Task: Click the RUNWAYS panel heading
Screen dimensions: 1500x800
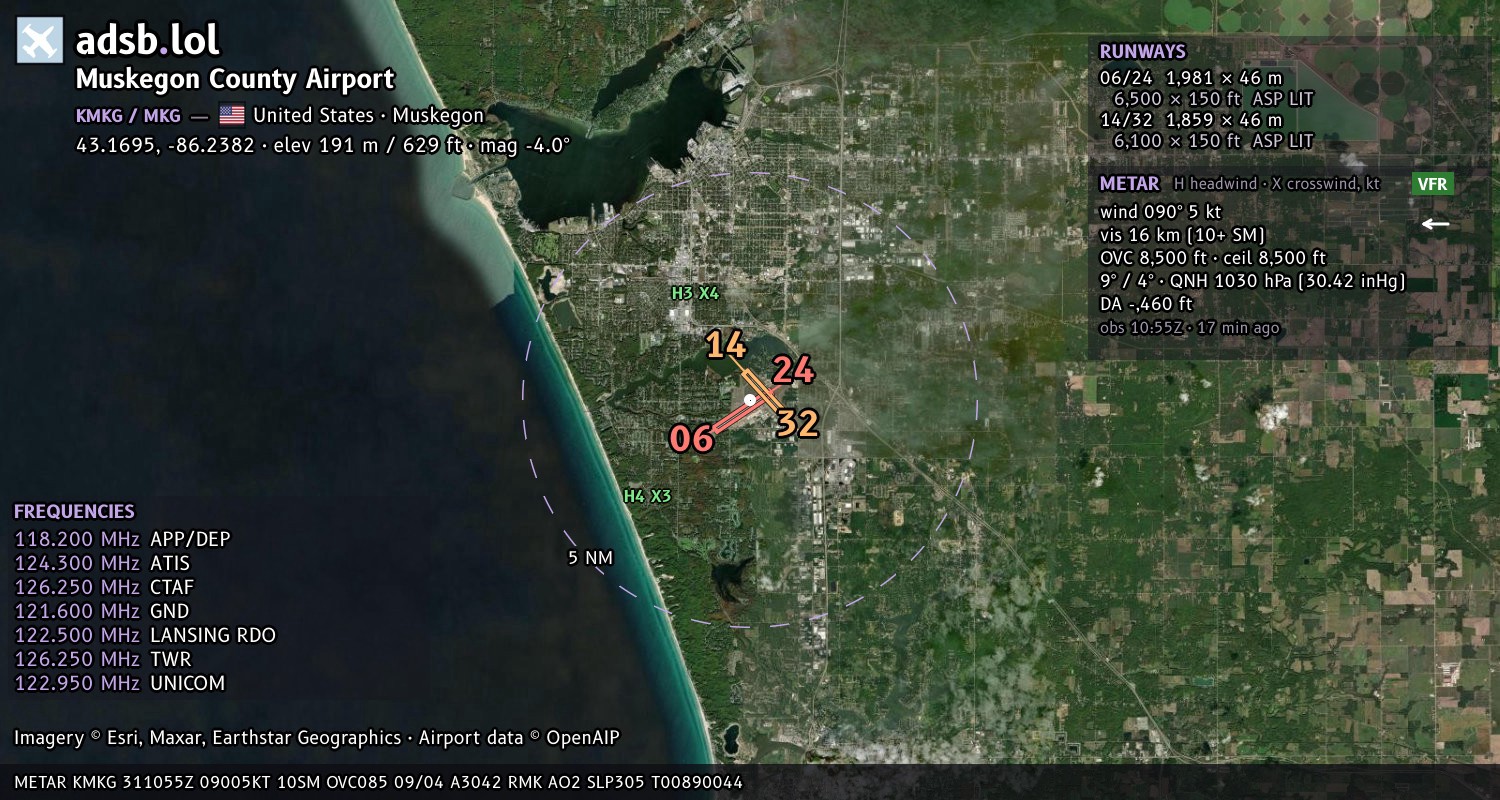Action: click(x=1142, y=52)
